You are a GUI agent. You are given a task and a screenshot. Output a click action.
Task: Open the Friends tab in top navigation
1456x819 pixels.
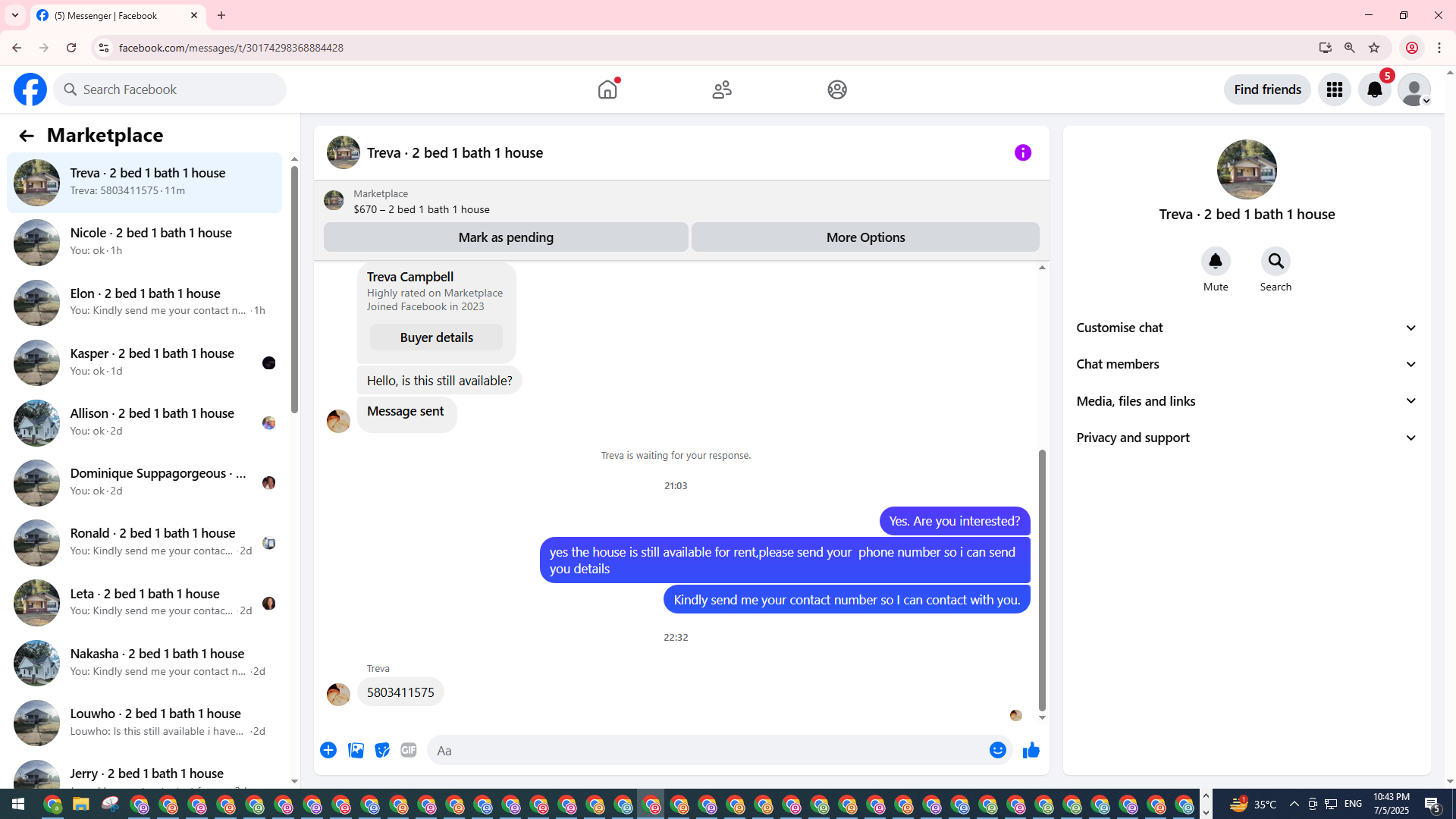pyautogui.click(x=722, y=89)
